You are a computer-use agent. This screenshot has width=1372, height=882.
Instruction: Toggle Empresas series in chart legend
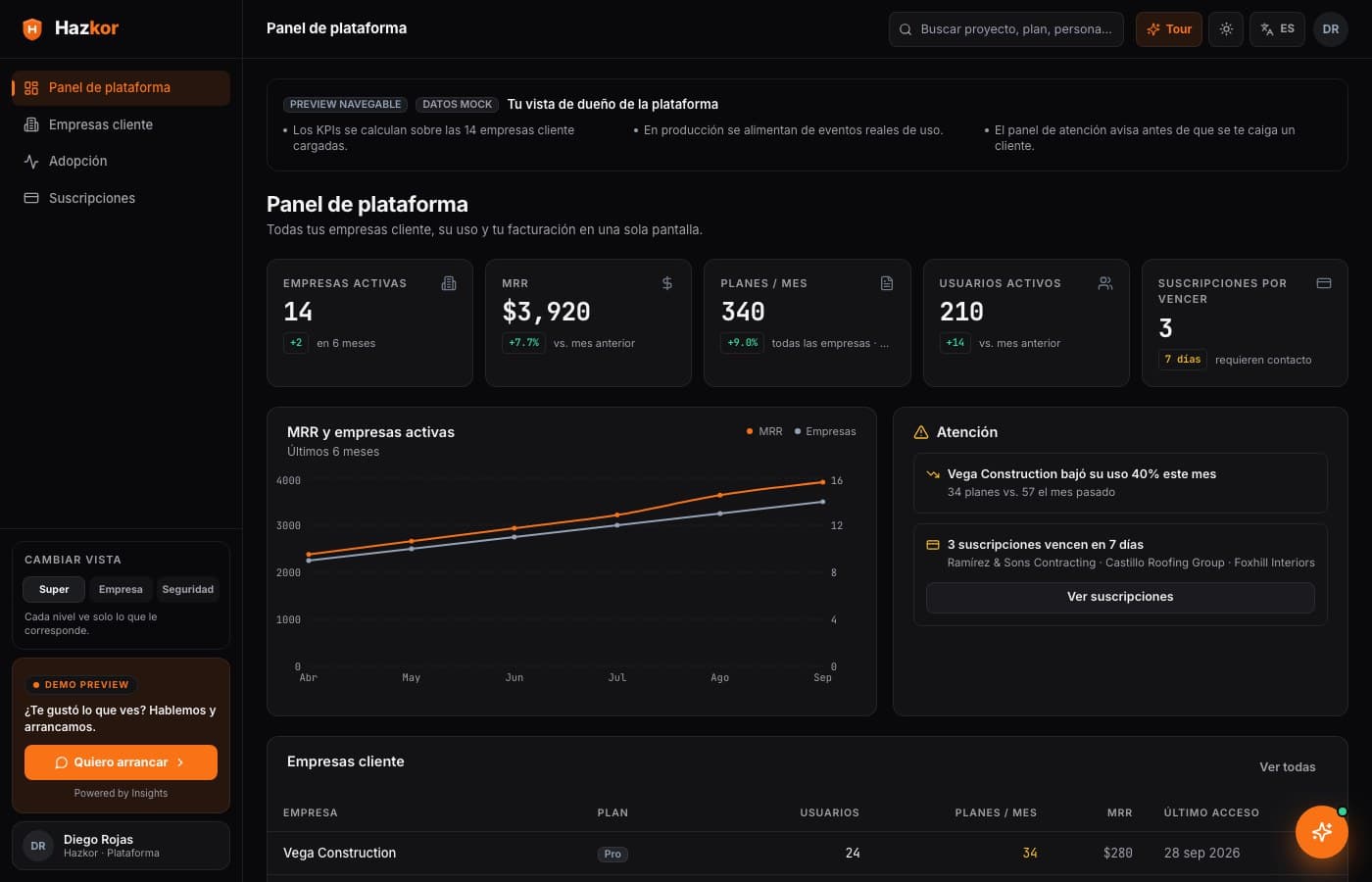pos(825,431)
